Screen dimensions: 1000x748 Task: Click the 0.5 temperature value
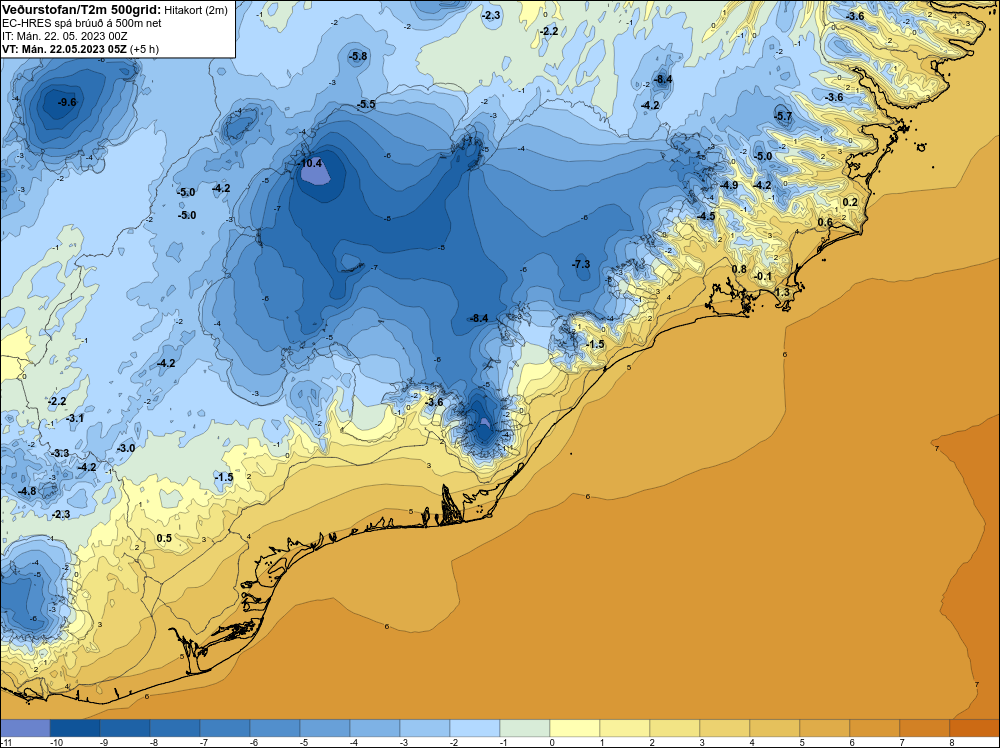click(x=164, y=538)
